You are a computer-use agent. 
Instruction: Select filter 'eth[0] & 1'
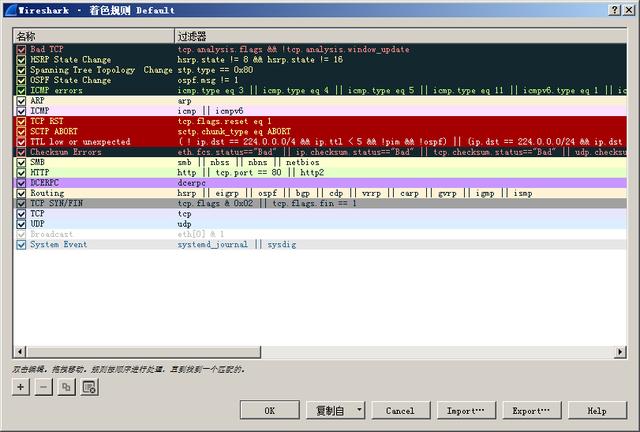click(x=201, y=234)
